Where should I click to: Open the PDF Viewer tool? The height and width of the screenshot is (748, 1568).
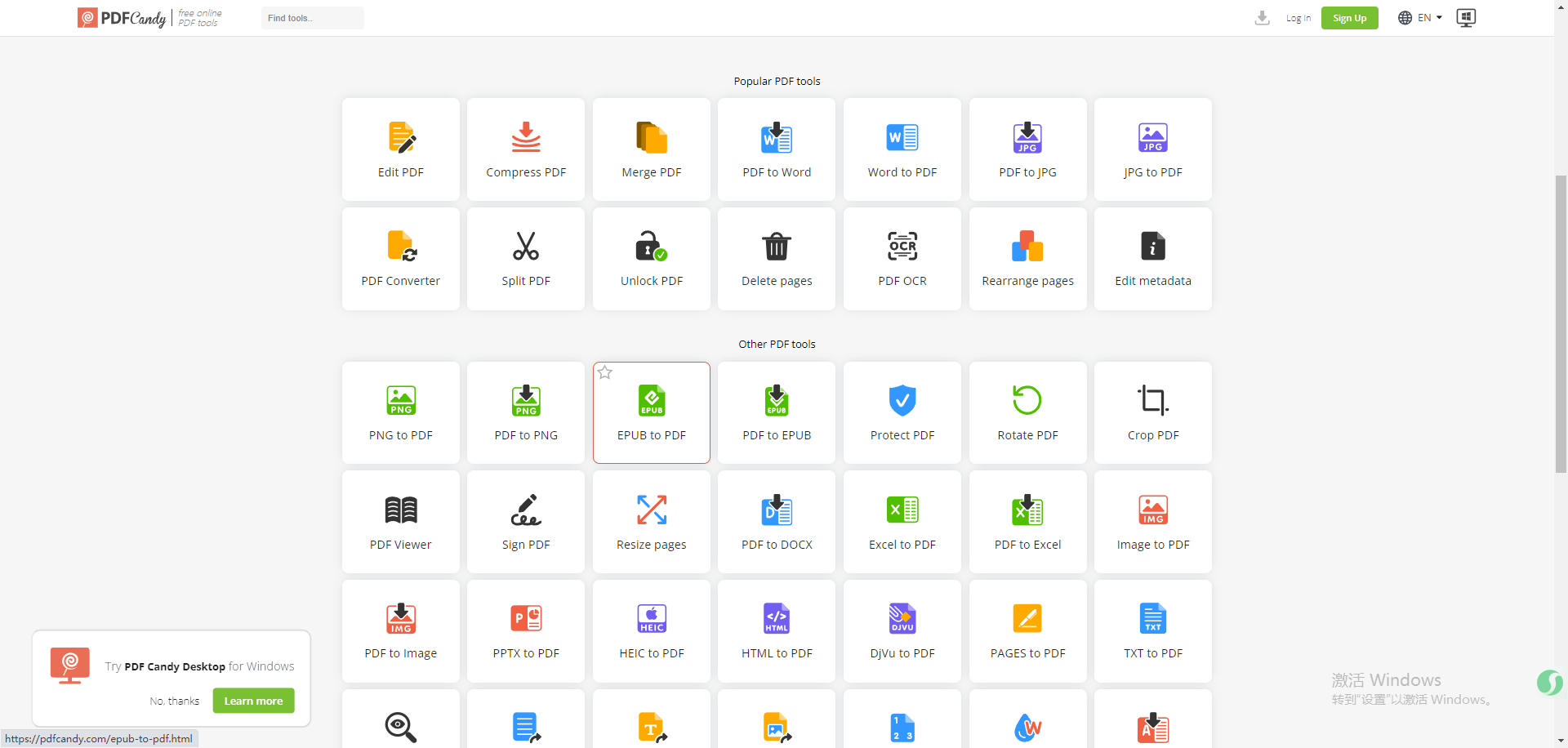pyautogui.click(x=401, y=522)
